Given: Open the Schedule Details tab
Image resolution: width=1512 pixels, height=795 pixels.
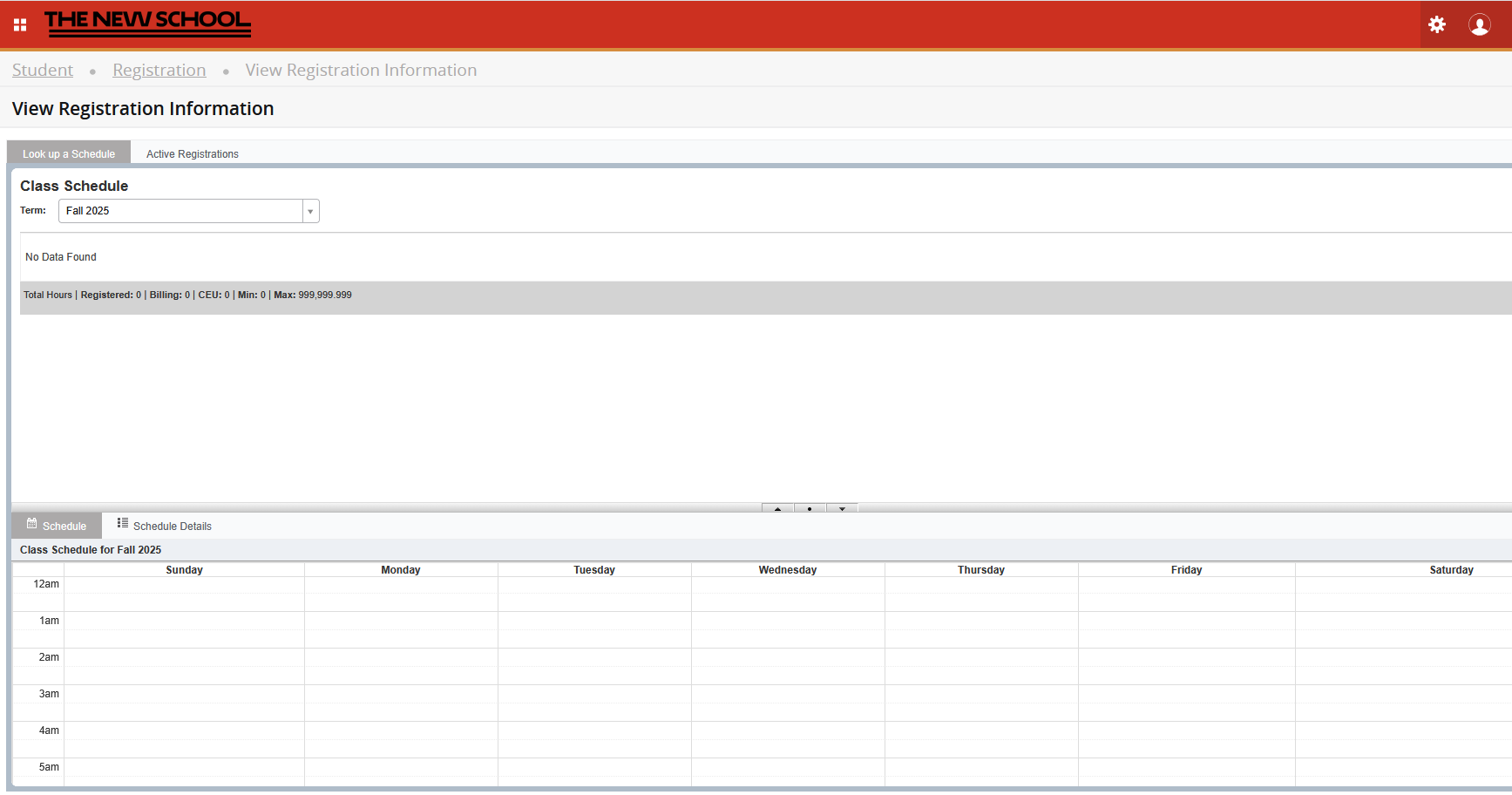Looking at the screenshot, I should pos(172,527).
